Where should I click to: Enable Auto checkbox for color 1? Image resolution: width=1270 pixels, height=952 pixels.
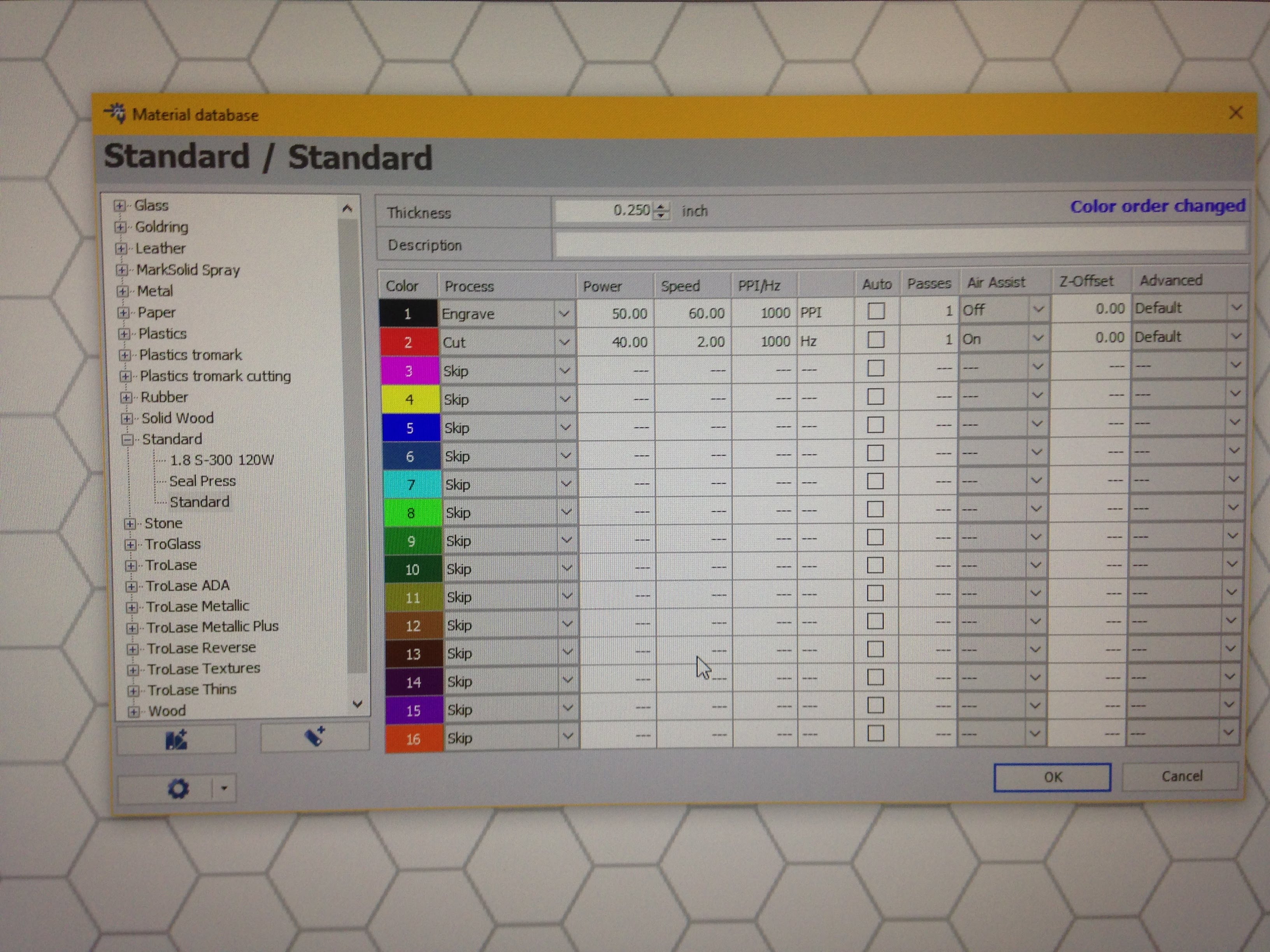tap(875, 311)
